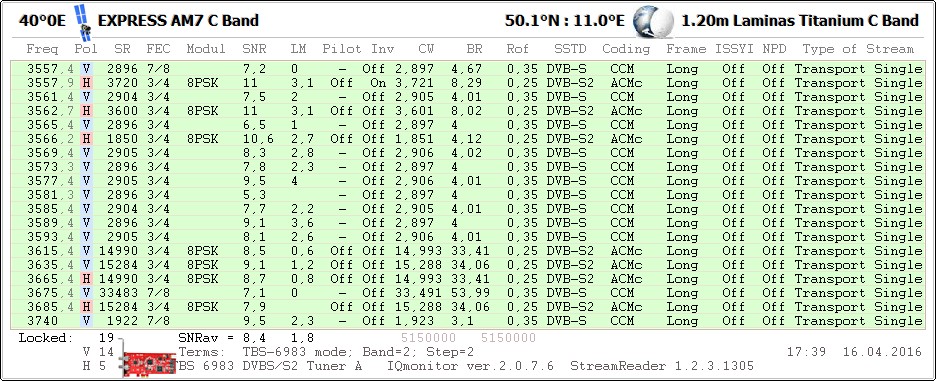Click the StreamReader 1.2.3.1305 text
Screen dimensions: 936x381
(662, 366)
